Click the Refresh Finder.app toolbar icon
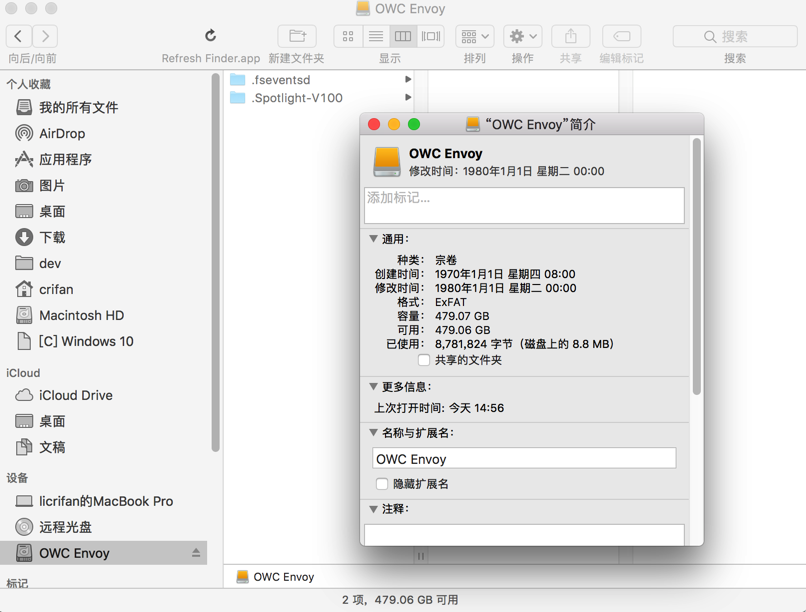The width and height of the screenshot is (806, 612). (210, 36)
